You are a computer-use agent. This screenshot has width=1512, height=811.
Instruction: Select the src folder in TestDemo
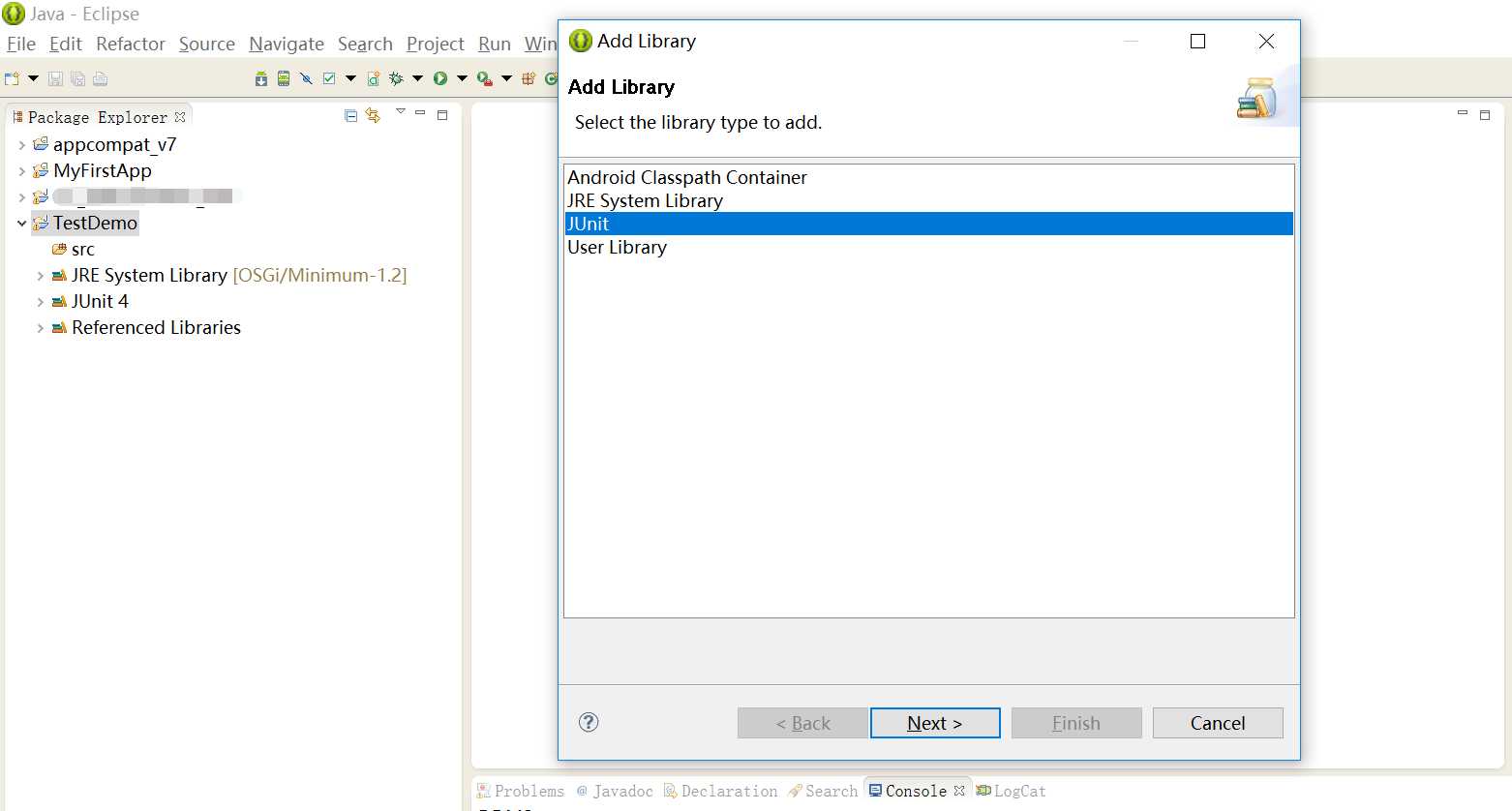pos(83,250)
